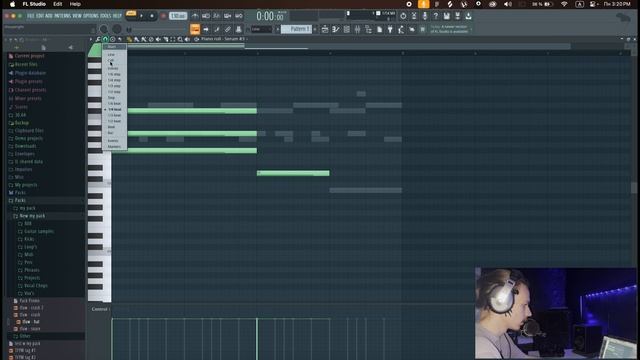
Task: Click the question mark help icon
Action: click(436, 16)
